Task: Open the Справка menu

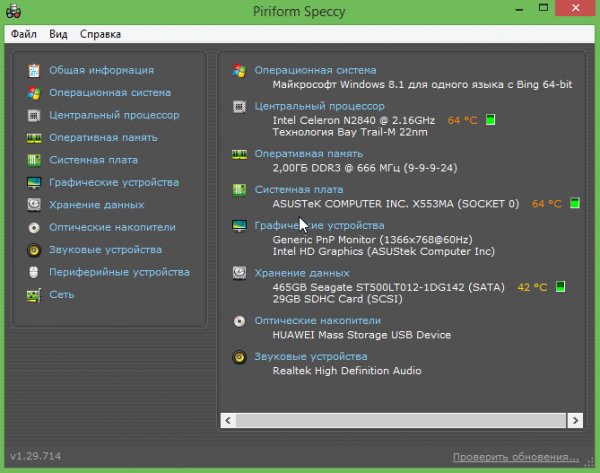Action: [x=100, y=34]
